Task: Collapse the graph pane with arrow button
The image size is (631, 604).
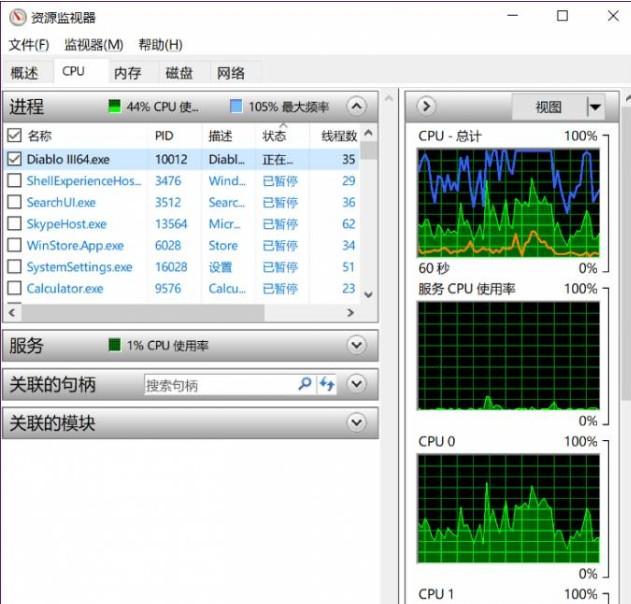Action: pos(425,106)
